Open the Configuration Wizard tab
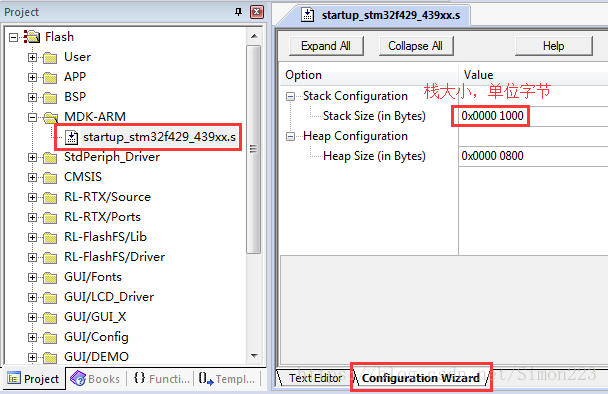Screen dimensions: 608x394 pos(421,378)
